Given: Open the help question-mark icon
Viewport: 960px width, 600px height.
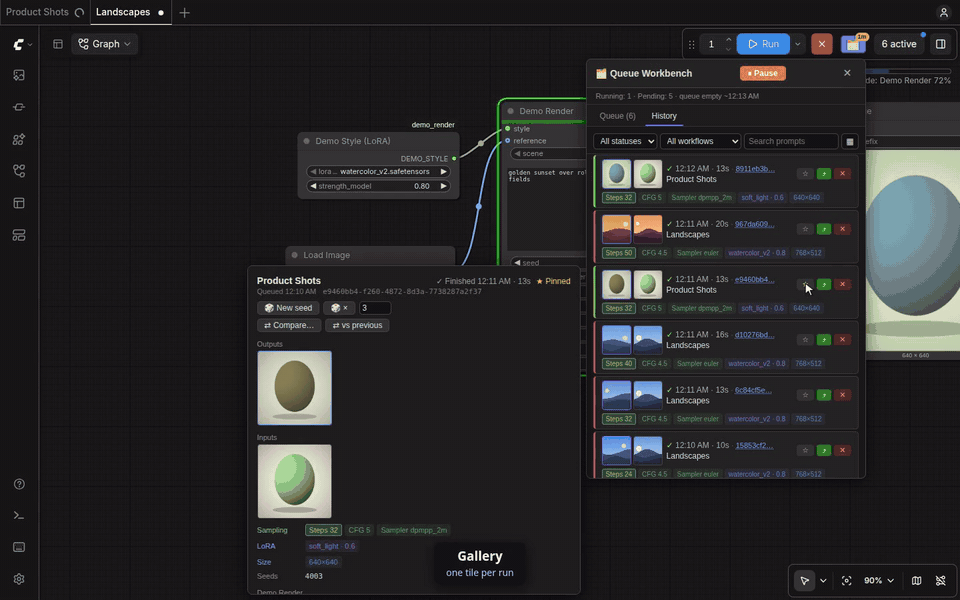Looking at the screenshot, I should point(19,484).
